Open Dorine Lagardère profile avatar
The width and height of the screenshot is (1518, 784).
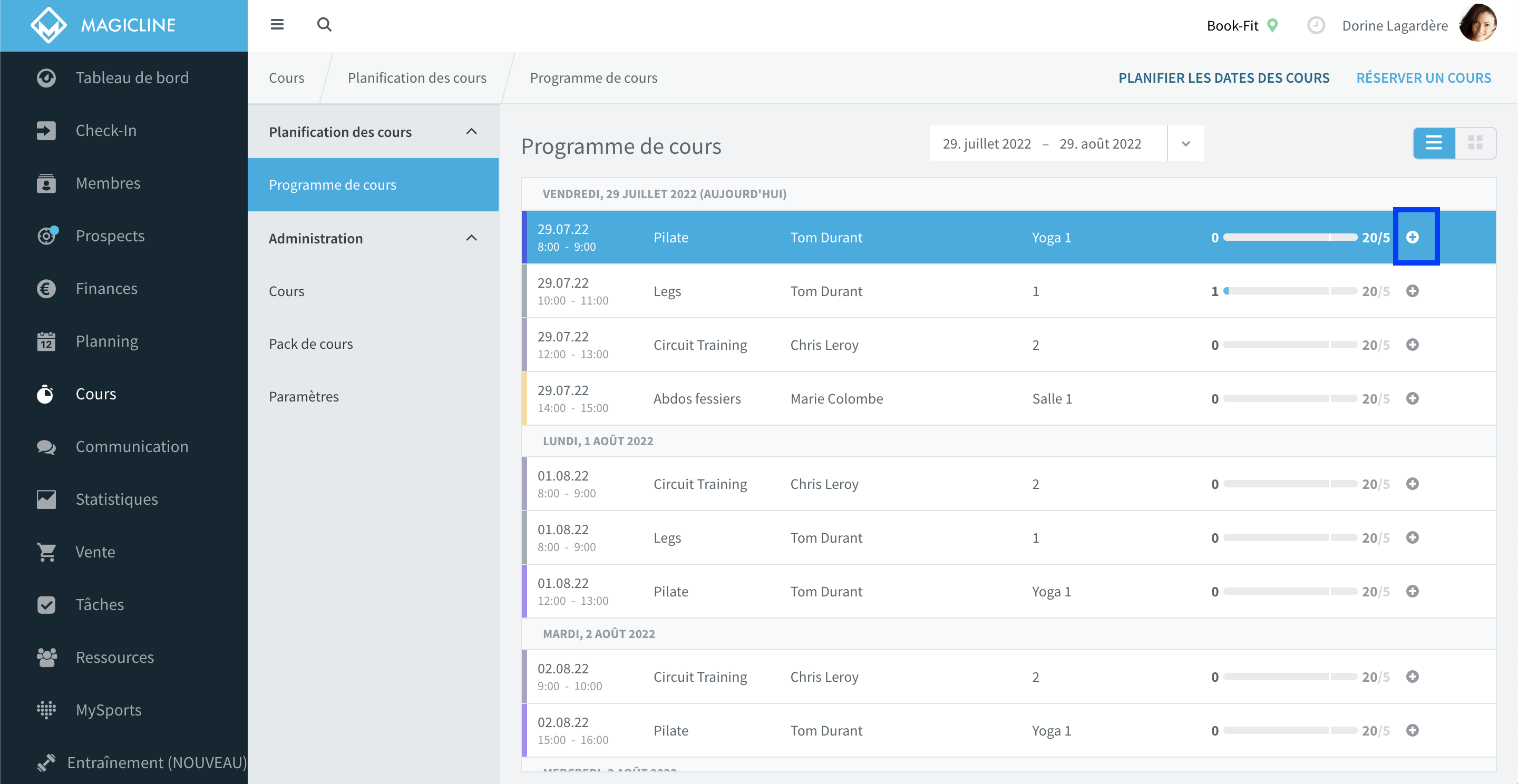pyautogui.click(x=1477, y=24)
